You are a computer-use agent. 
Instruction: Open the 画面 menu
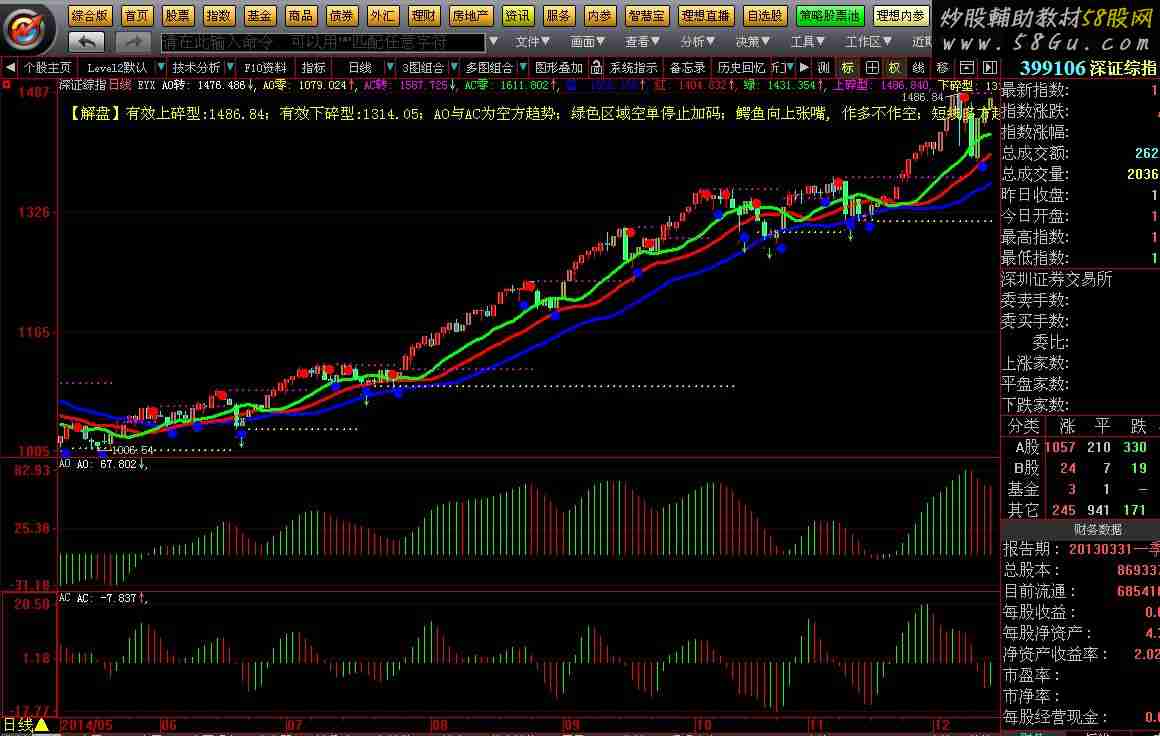pos(587,42)
